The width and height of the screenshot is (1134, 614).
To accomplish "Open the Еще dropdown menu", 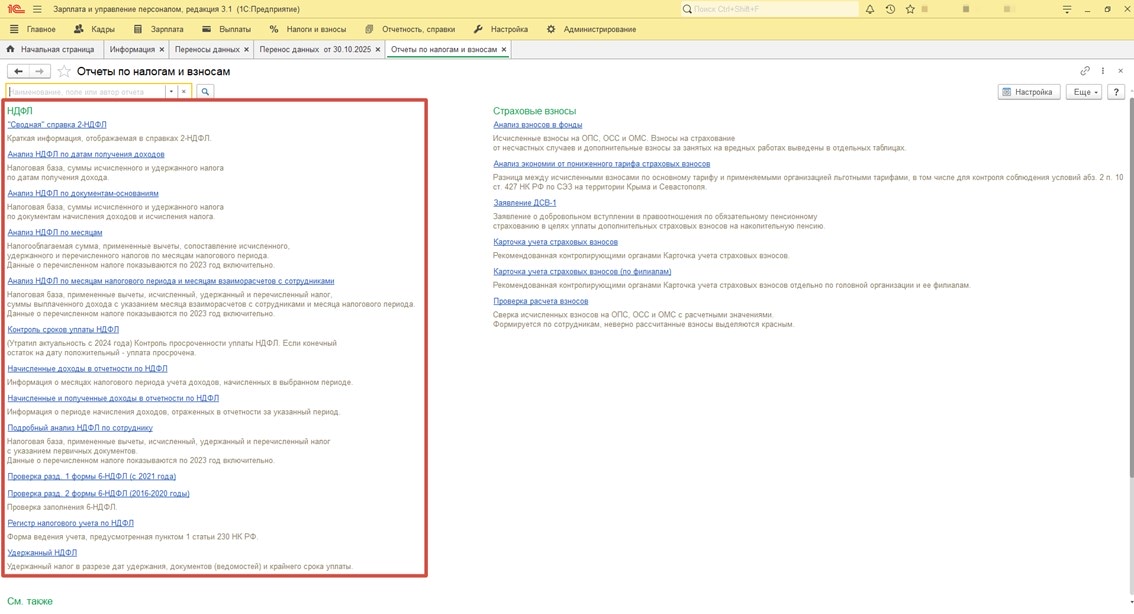I will click(1084, 92).
